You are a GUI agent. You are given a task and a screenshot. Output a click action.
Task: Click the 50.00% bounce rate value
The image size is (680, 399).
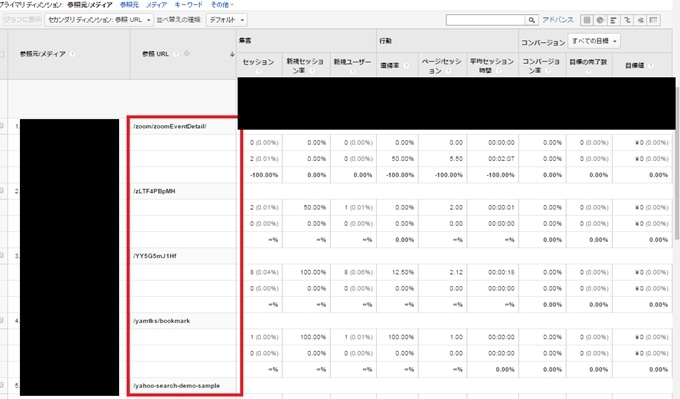coord(402,159)
